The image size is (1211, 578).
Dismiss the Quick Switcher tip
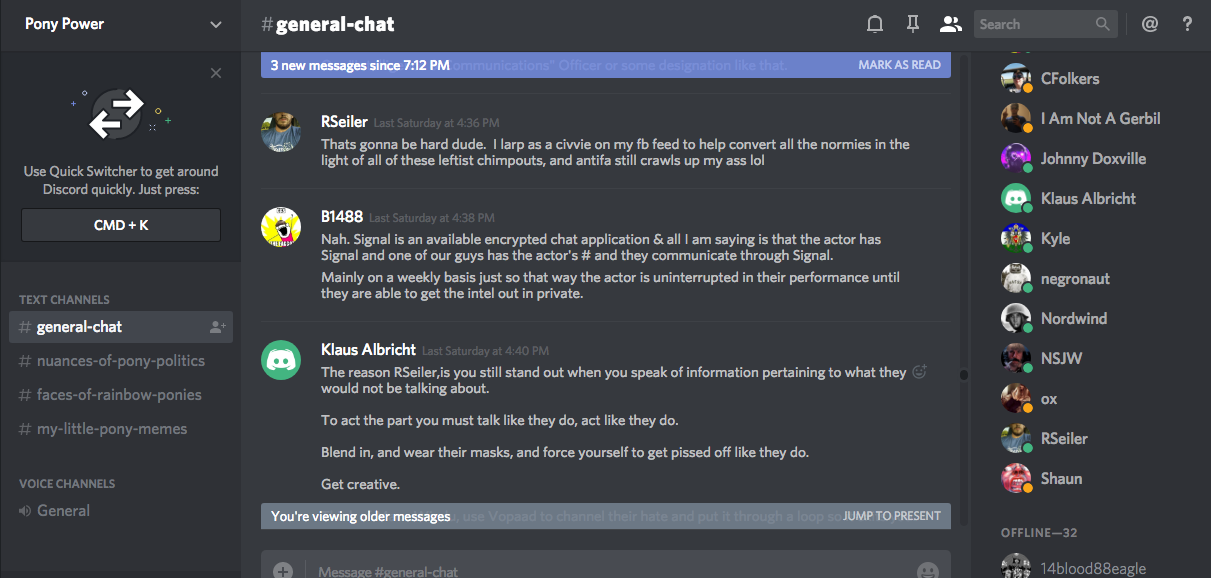(216, 73)
